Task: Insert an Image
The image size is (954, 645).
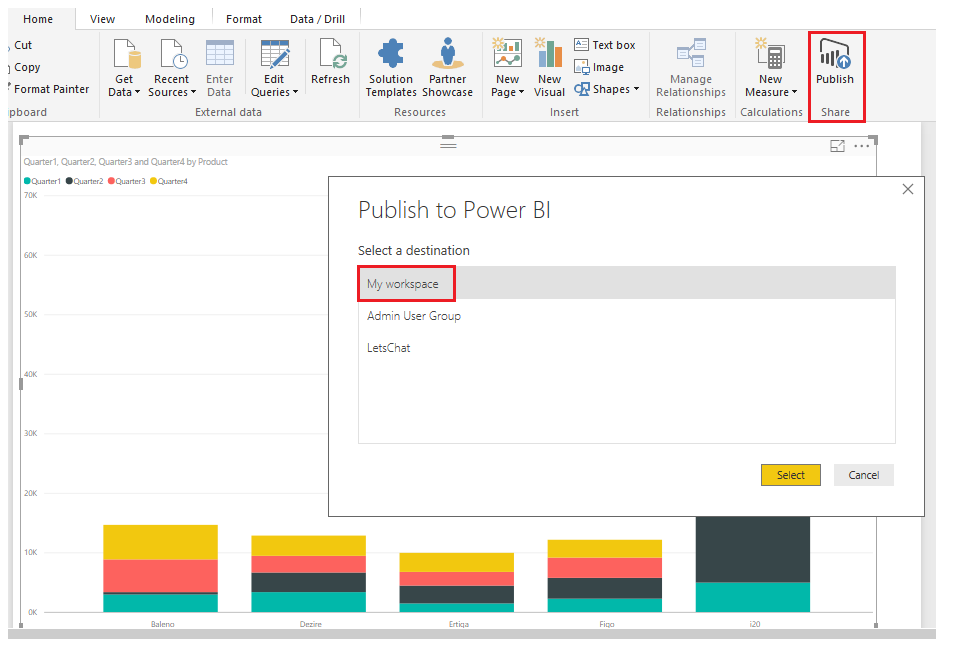Action: 599,67
